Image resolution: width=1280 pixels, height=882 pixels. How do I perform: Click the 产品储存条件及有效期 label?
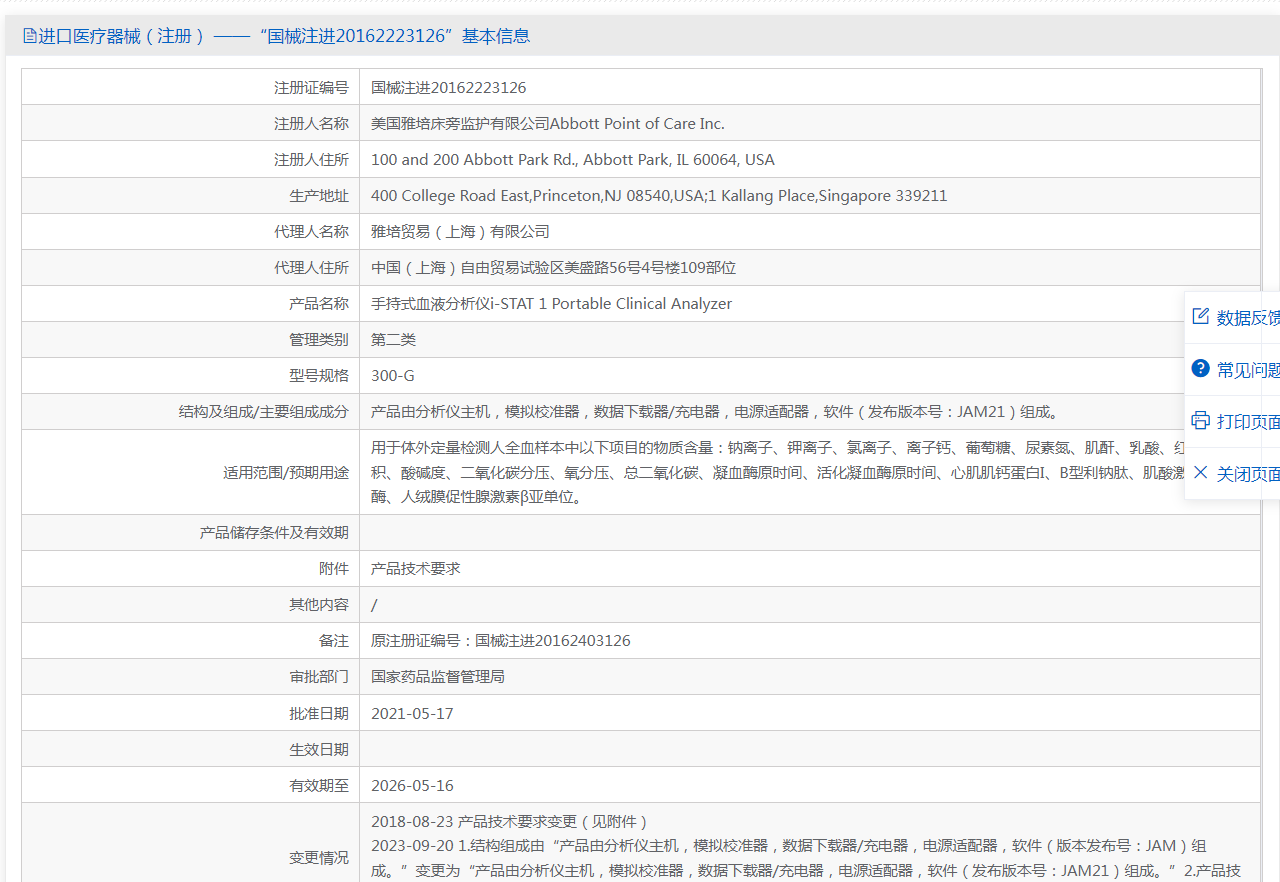pyautogui.click(x=274, y=532)
